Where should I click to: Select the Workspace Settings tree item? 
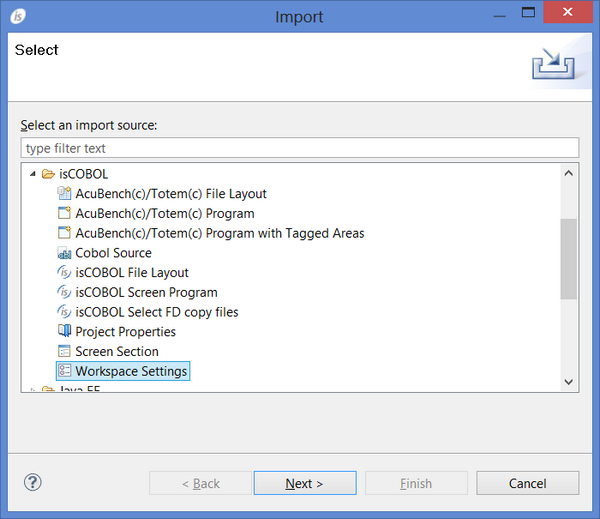click(x=131, y=371)
